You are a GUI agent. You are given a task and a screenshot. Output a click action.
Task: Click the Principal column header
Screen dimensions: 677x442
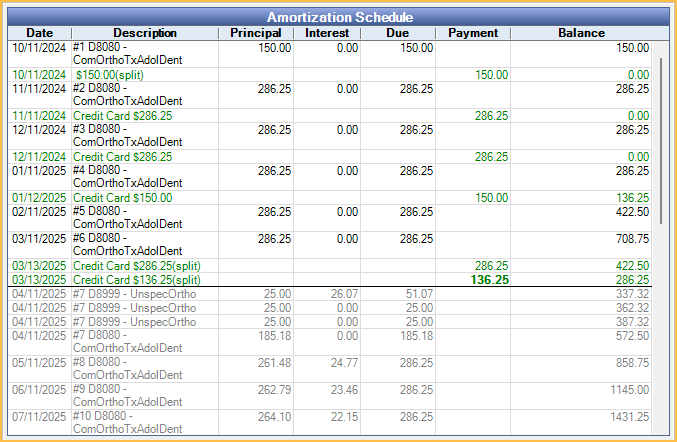(x=255, y=33)
